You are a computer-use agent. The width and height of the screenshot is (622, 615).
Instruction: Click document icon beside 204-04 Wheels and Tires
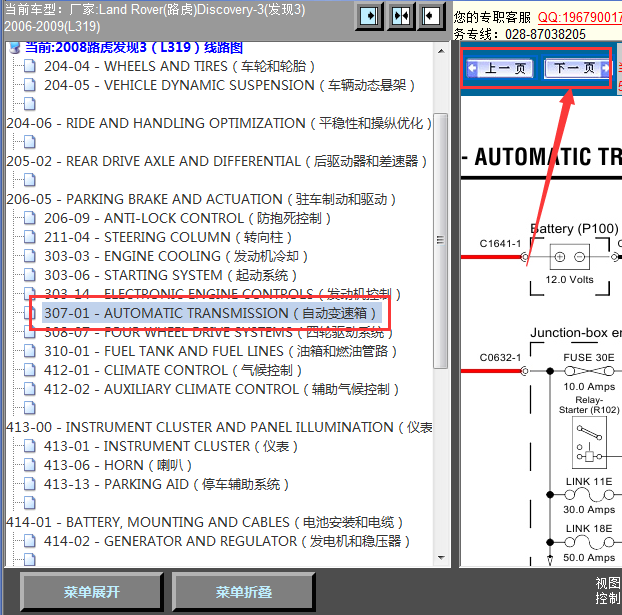click(x=30, y=65)
